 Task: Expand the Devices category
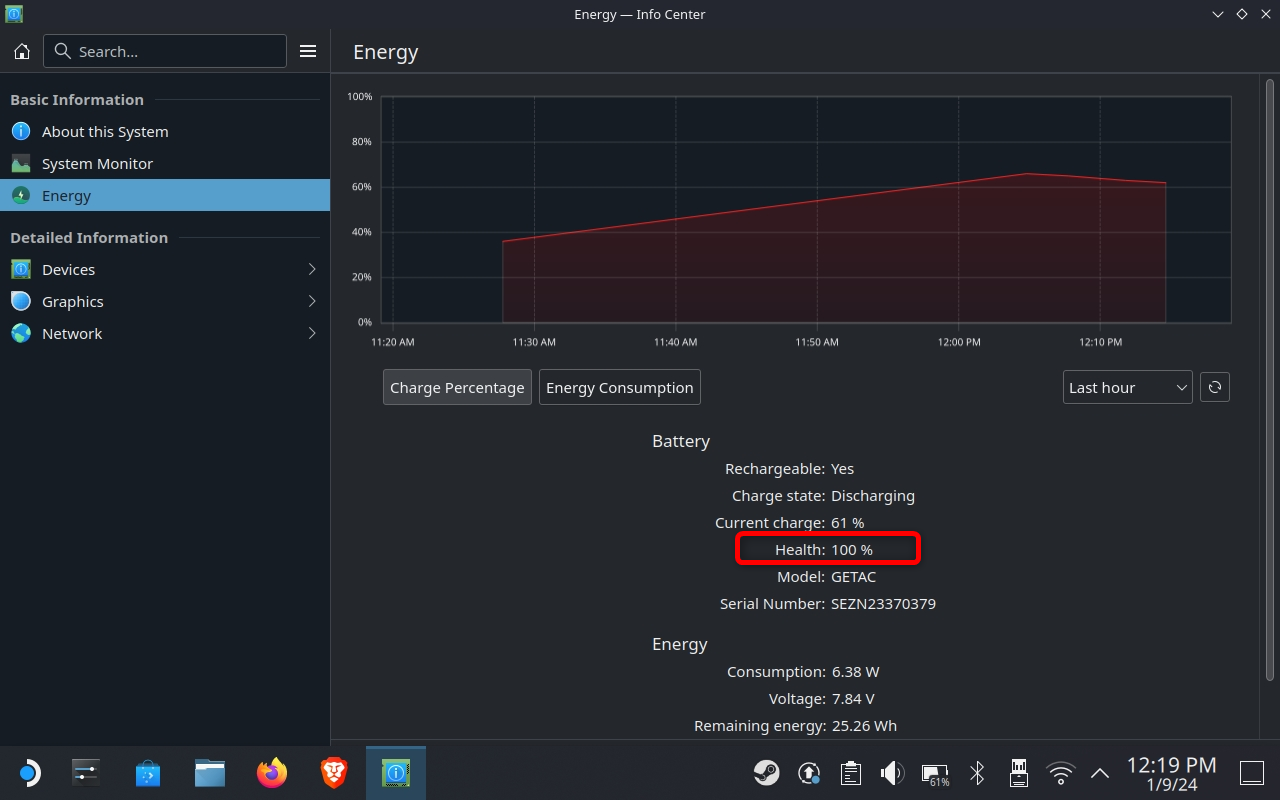[165, 269]
